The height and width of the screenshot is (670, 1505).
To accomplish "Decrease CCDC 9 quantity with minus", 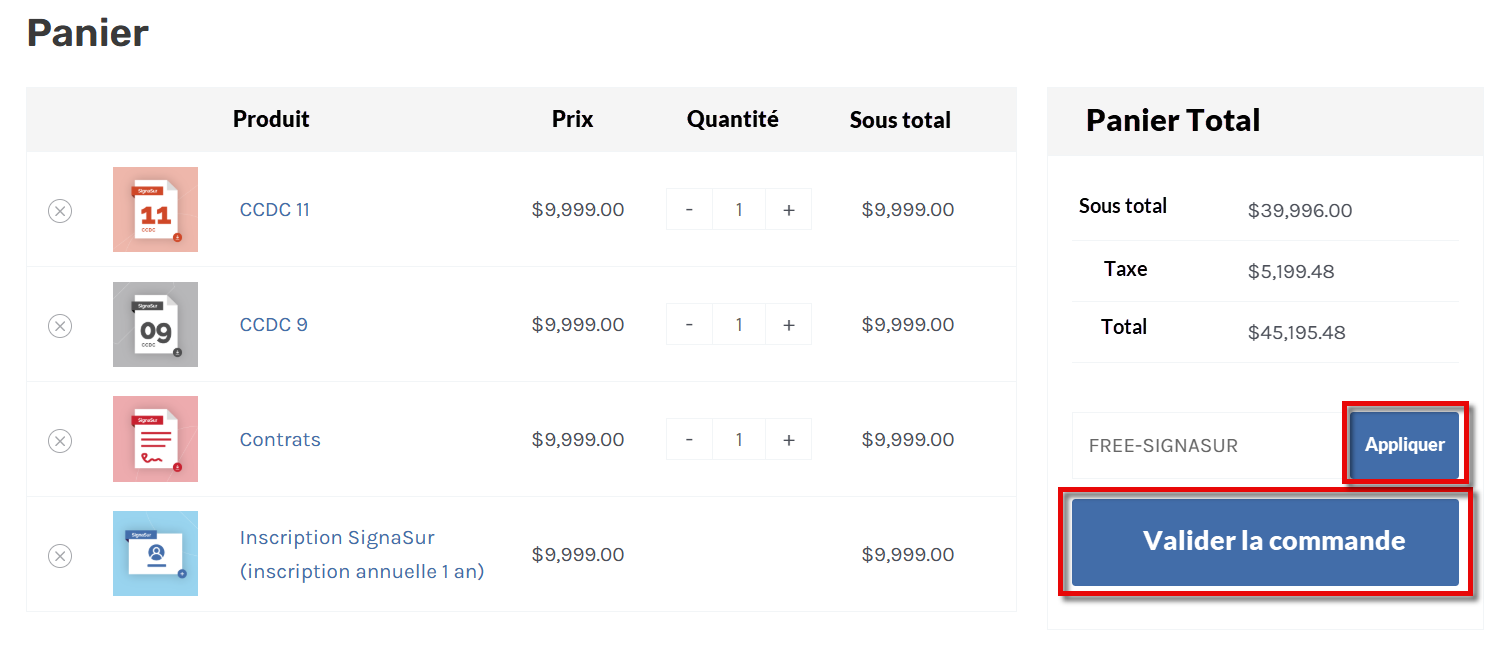I will coord(689,325).
